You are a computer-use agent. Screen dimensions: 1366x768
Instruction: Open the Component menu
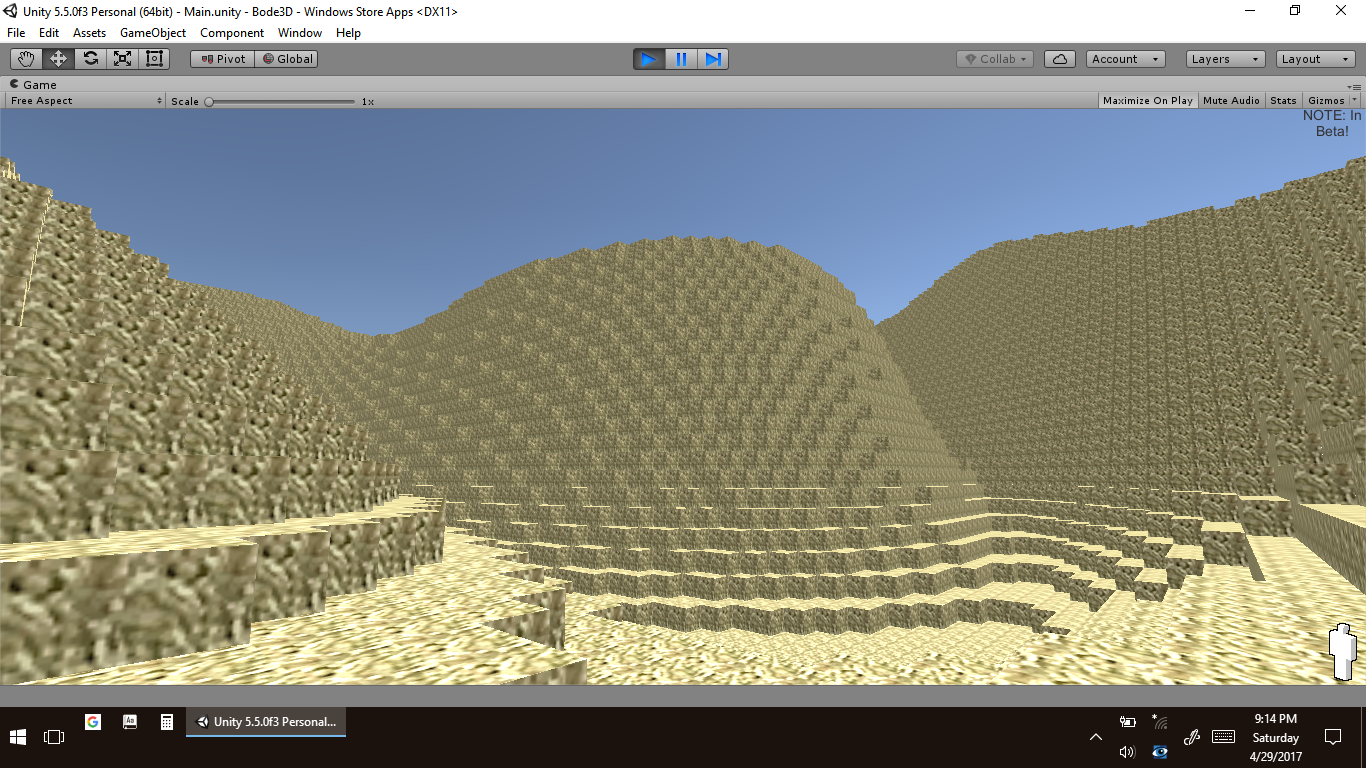point(232,33)
